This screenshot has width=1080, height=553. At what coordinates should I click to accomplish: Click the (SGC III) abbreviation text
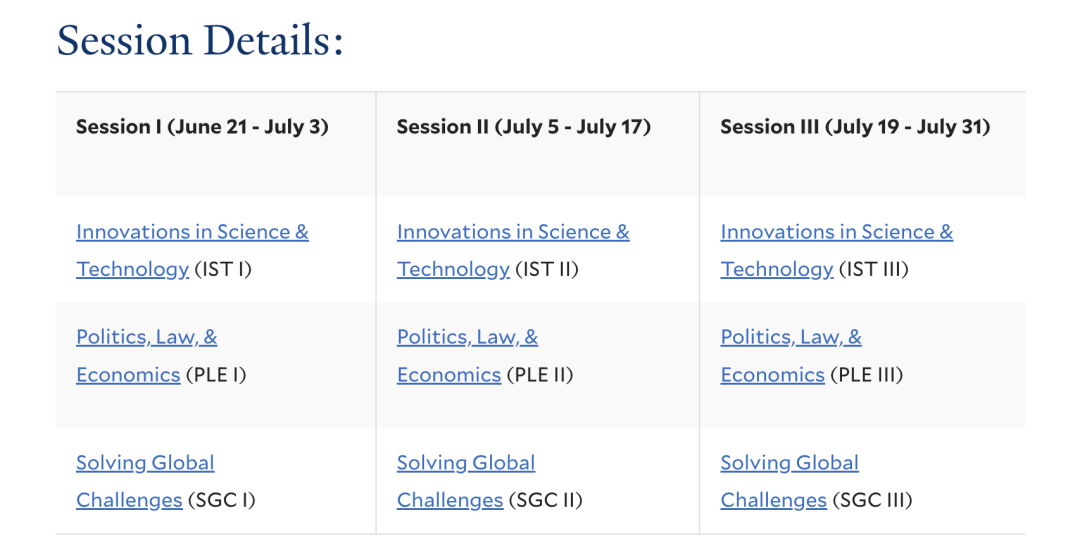click(x=872, y=501)
